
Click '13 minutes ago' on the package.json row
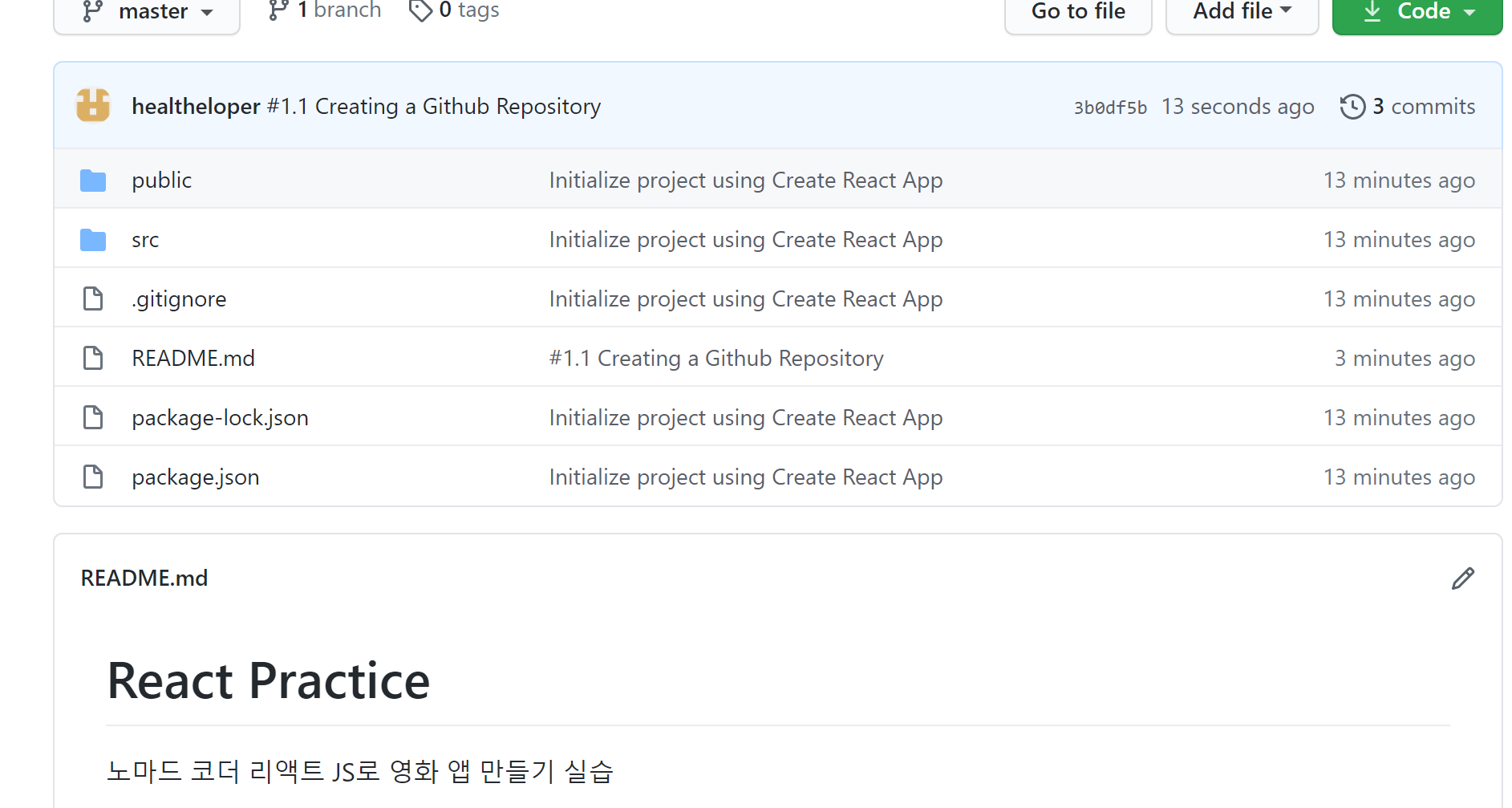click(x=1399, y=477)
